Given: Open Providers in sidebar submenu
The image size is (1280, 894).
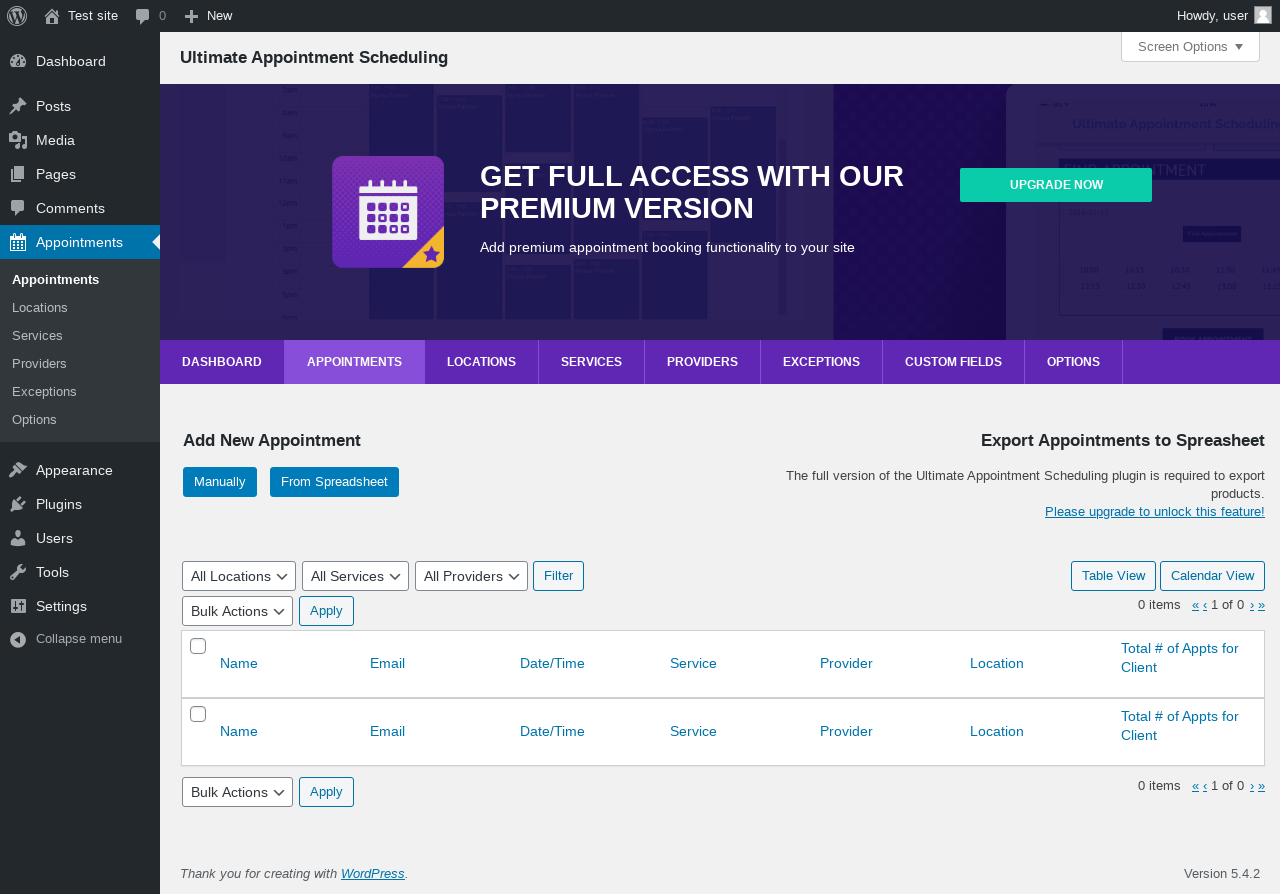Looking at the screenshot, I should (39, 363).
